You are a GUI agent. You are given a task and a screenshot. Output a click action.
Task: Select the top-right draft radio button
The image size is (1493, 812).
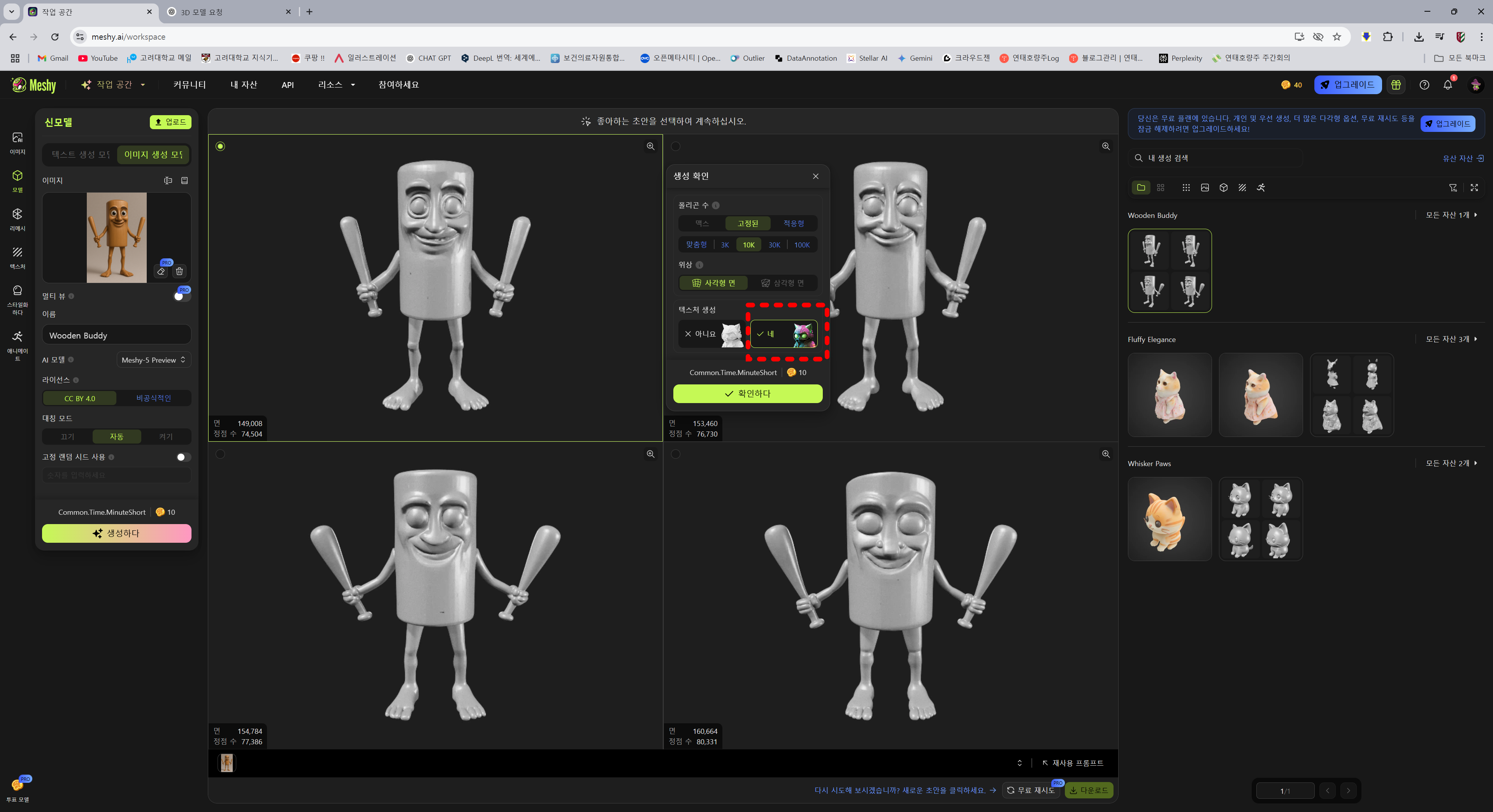(x=675, y=146)
